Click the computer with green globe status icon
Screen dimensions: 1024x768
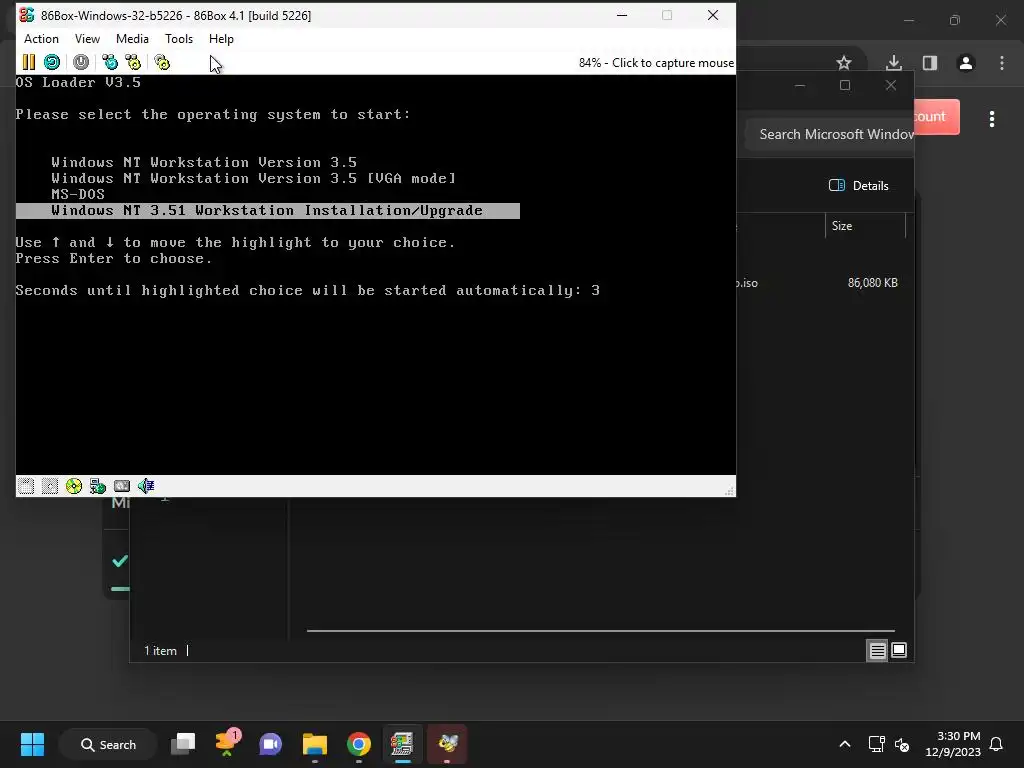98,486
